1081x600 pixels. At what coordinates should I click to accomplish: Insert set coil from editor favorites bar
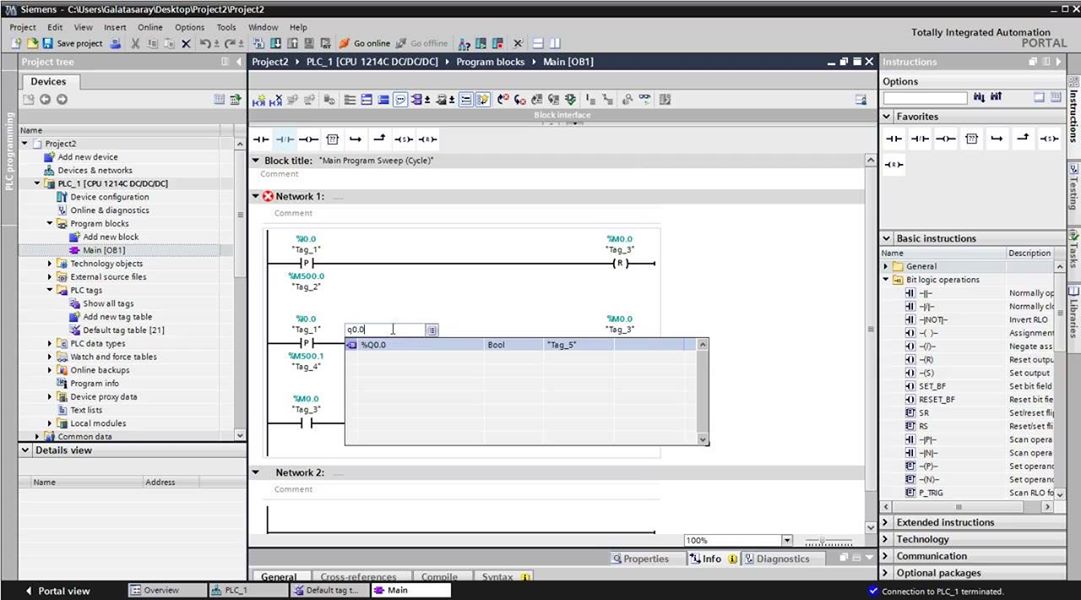(x=403, y=139)
